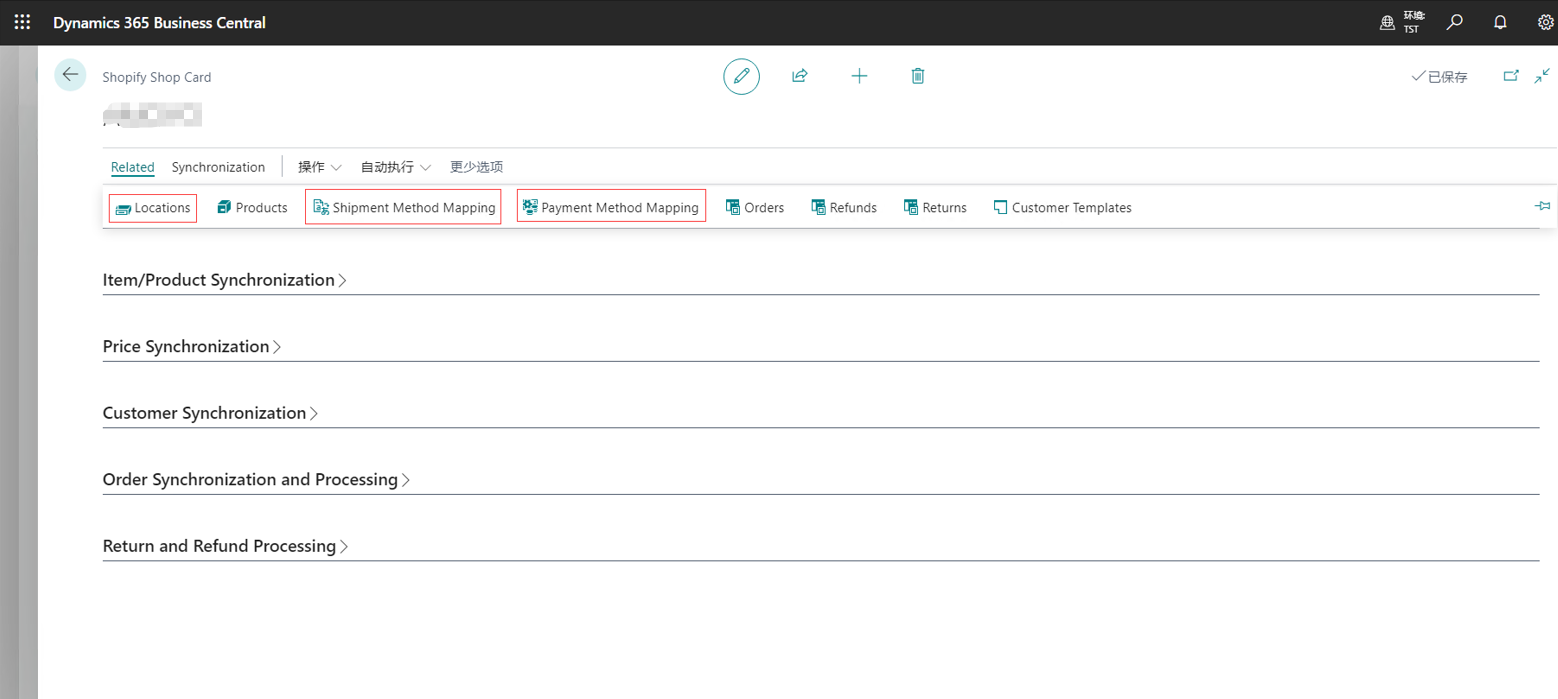The image size is (1558, 699).
Task: Pin the action bar
Action: [x=1542, y=206]
